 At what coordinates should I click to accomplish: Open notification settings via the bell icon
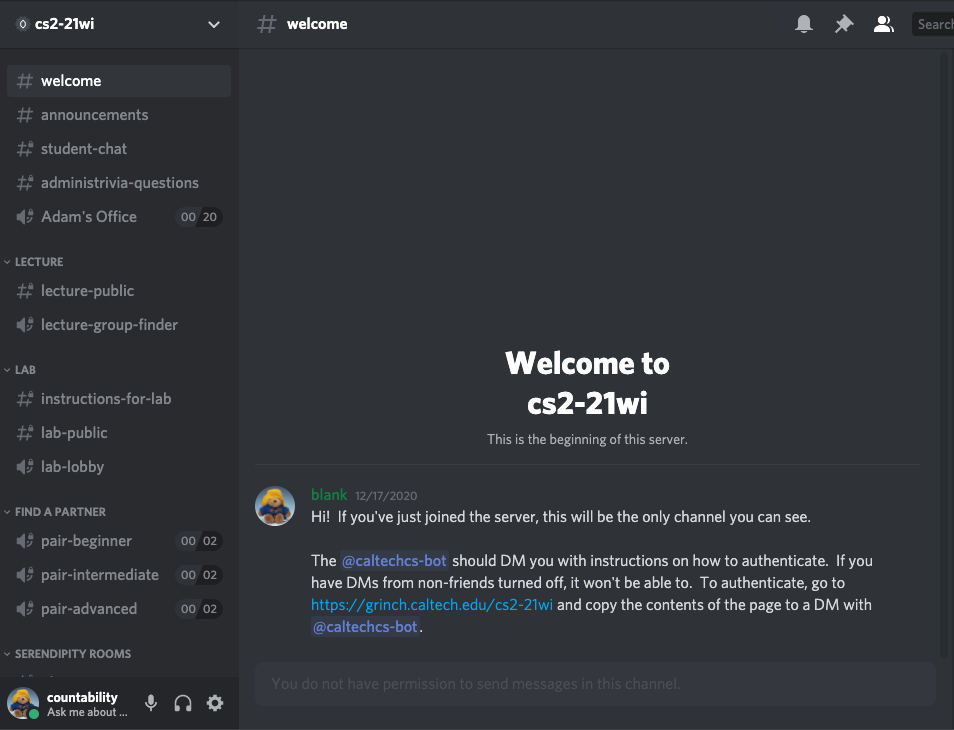(803, 23)
